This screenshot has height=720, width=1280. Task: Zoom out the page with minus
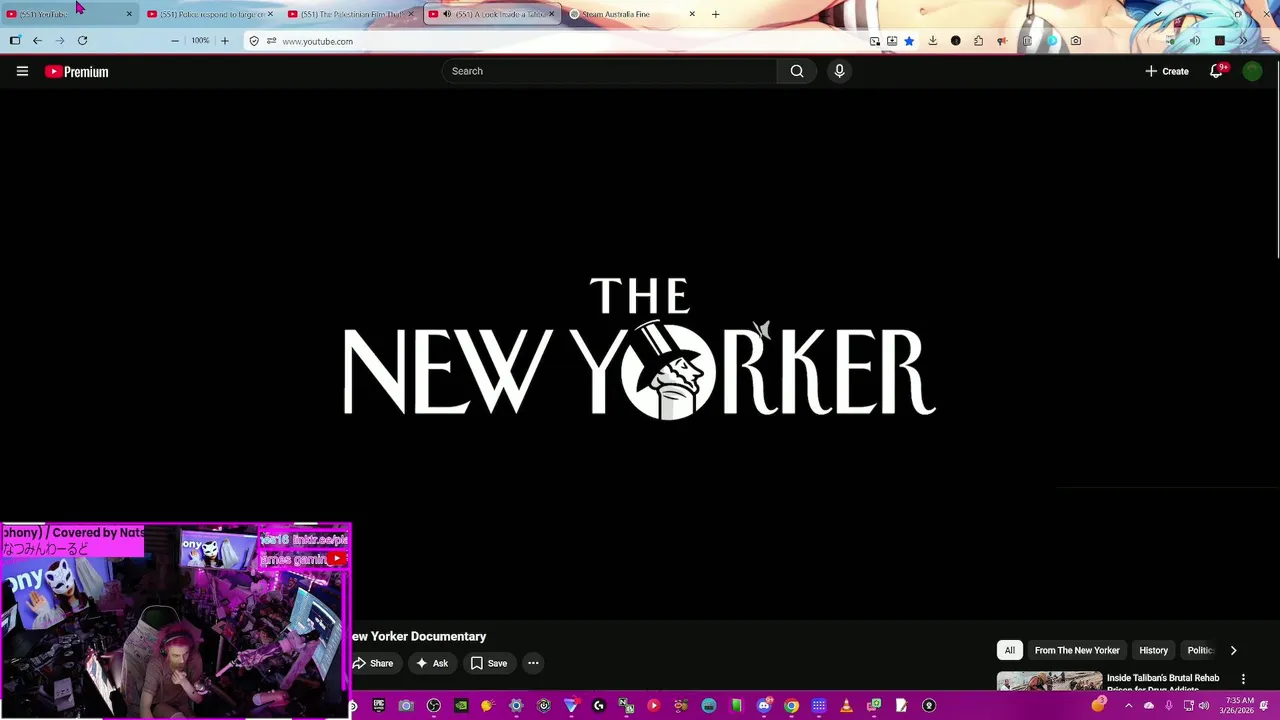click(x=175, y=41)
